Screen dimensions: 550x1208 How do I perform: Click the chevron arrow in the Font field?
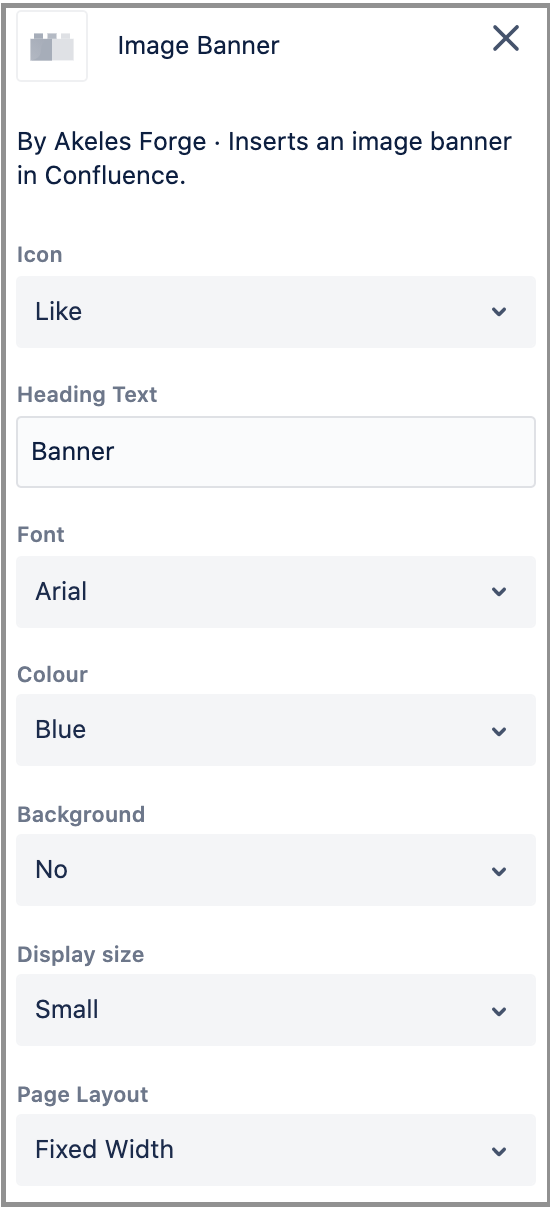point(499,592)
